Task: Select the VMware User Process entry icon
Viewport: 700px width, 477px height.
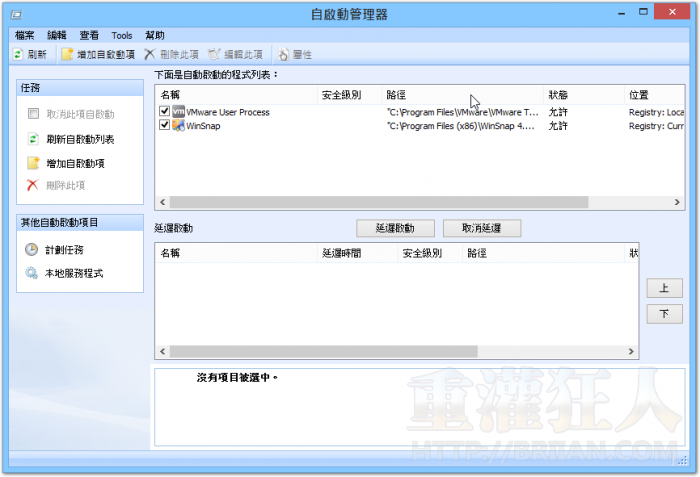Action: [x=179, y=112]
